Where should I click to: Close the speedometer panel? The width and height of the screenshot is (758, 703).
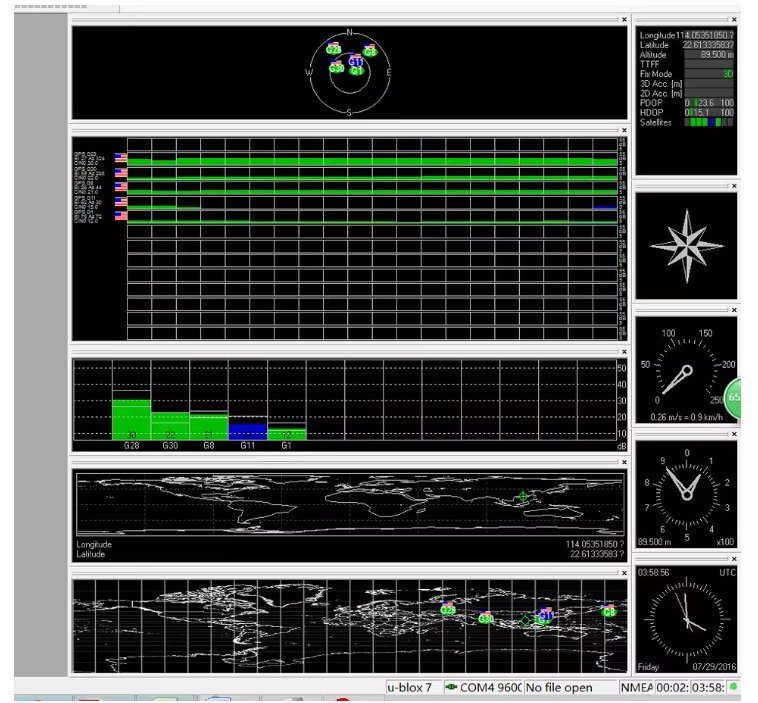734,310
